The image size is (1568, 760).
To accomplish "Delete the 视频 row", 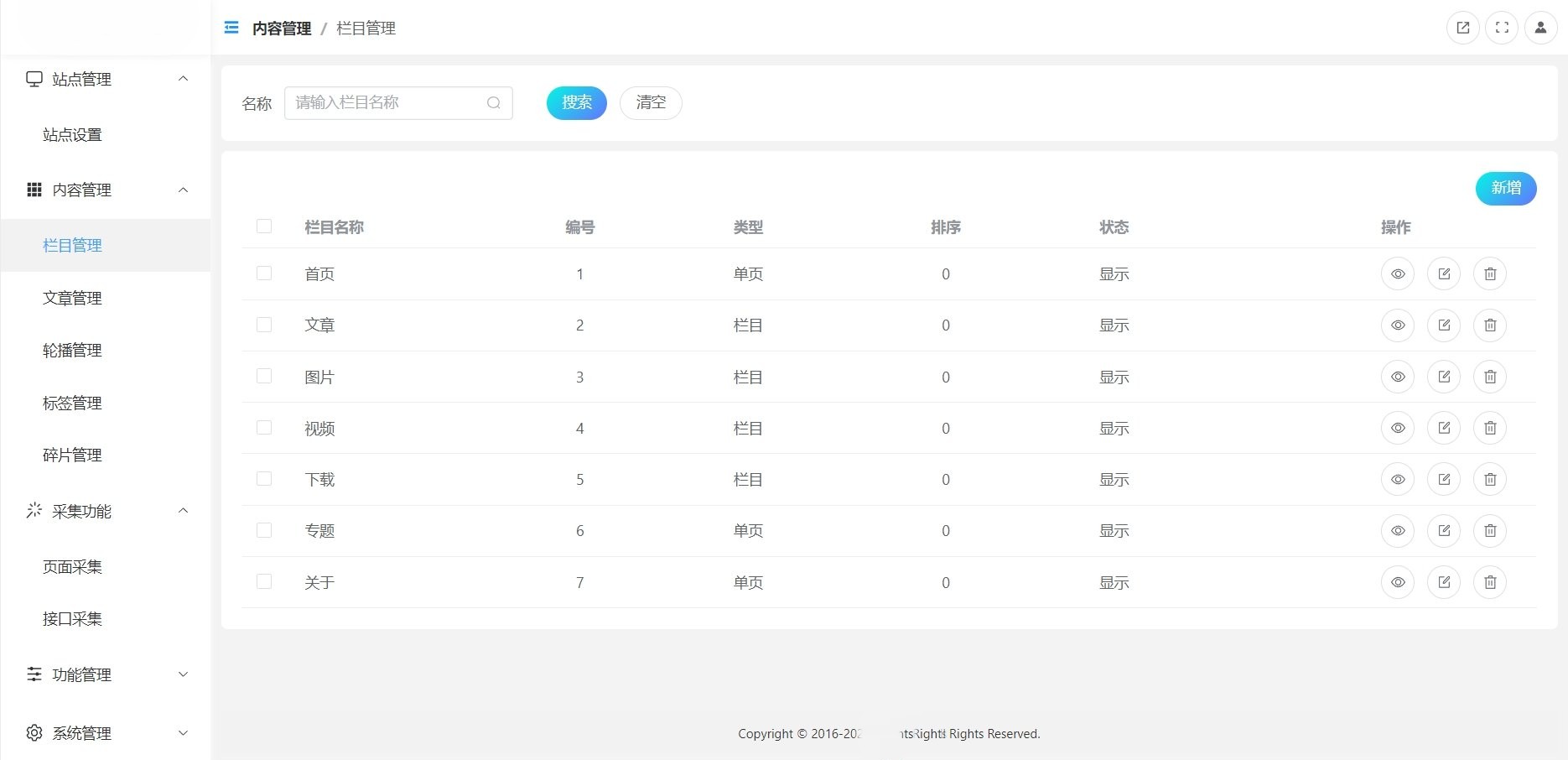I will click(x=1490, y=428).
